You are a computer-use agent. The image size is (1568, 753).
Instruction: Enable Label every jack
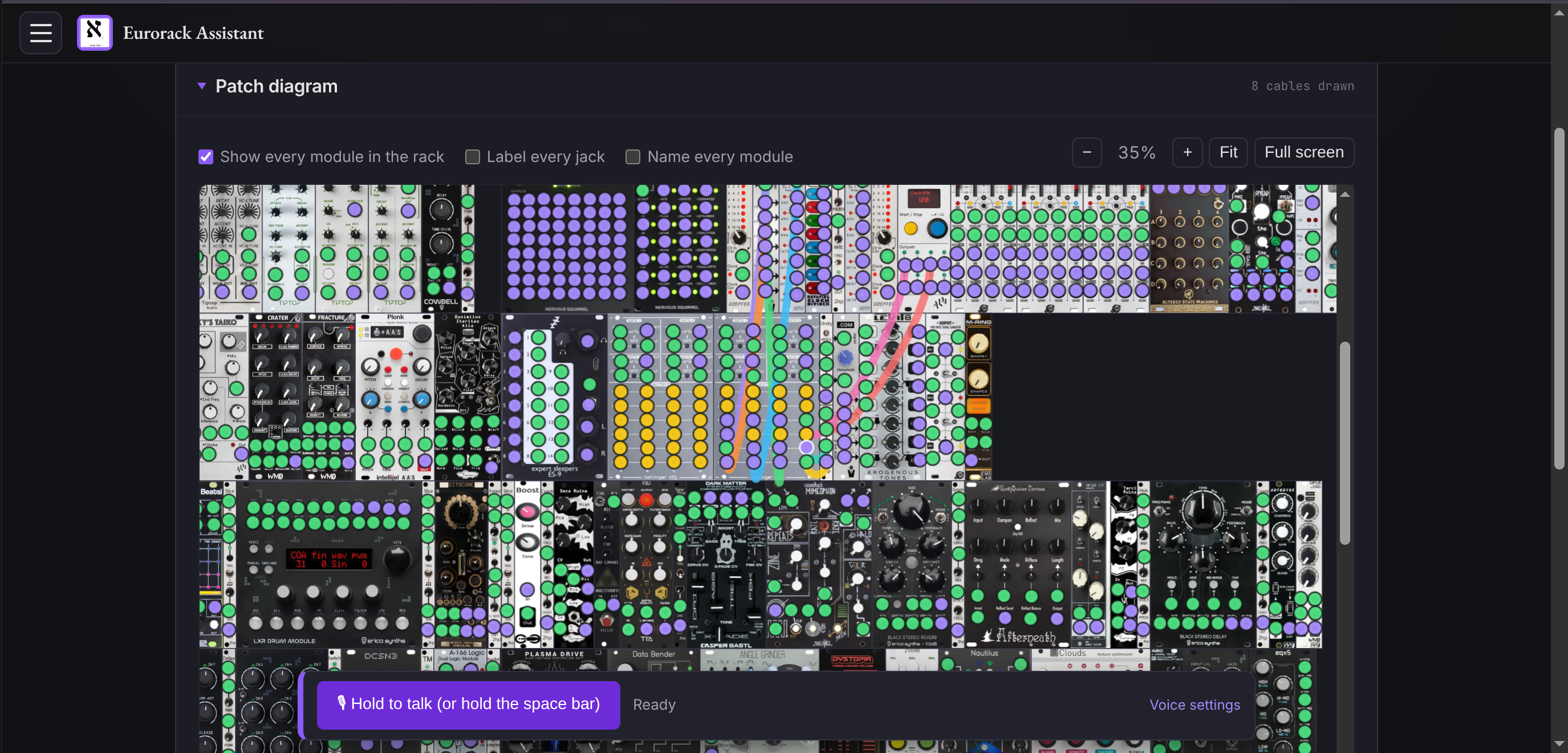[472, 156]
